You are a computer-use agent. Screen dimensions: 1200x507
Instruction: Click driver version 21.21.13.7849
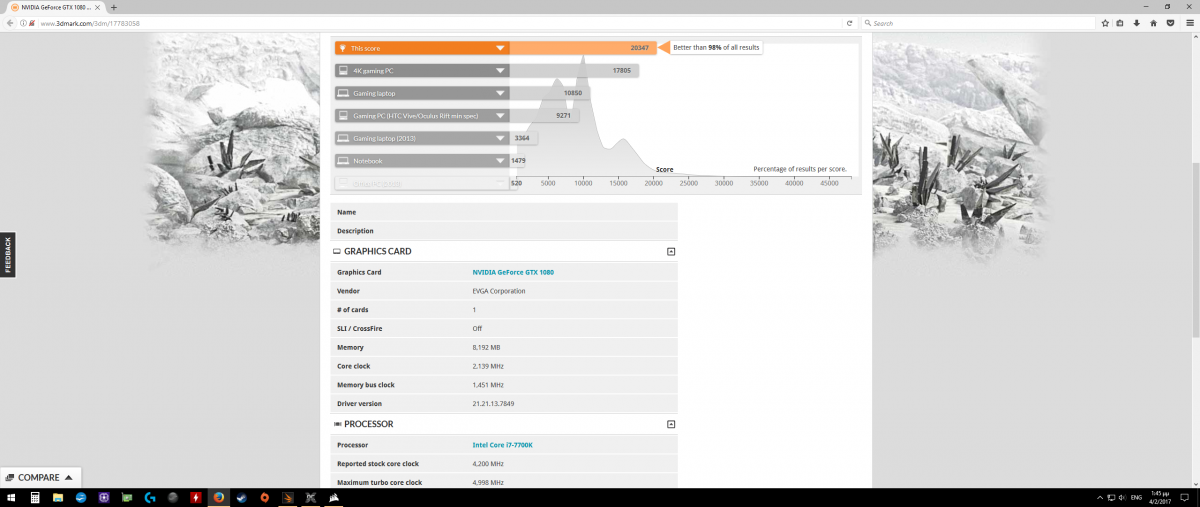(493, 403)
